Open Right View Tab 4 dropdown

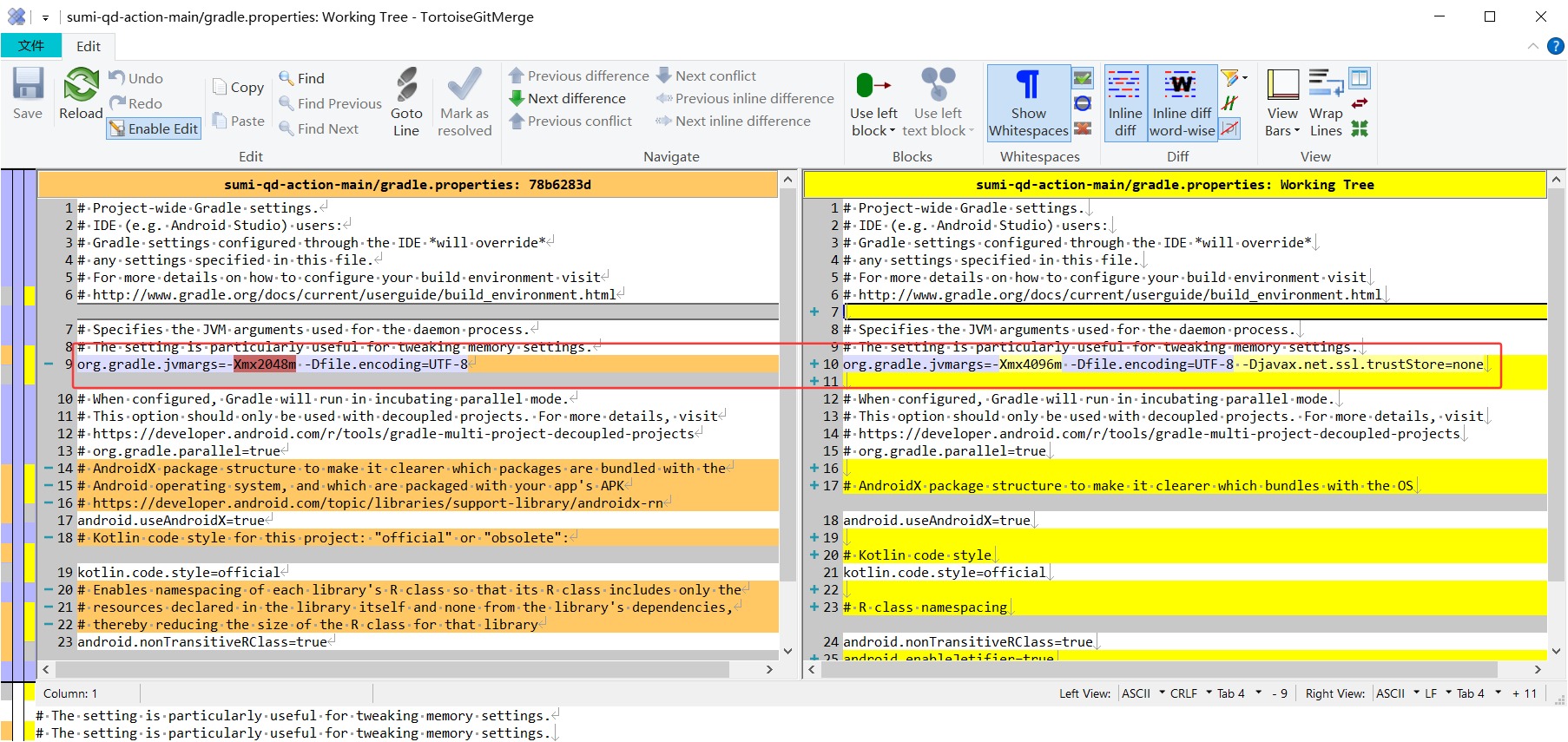[x=1479, y=693]
